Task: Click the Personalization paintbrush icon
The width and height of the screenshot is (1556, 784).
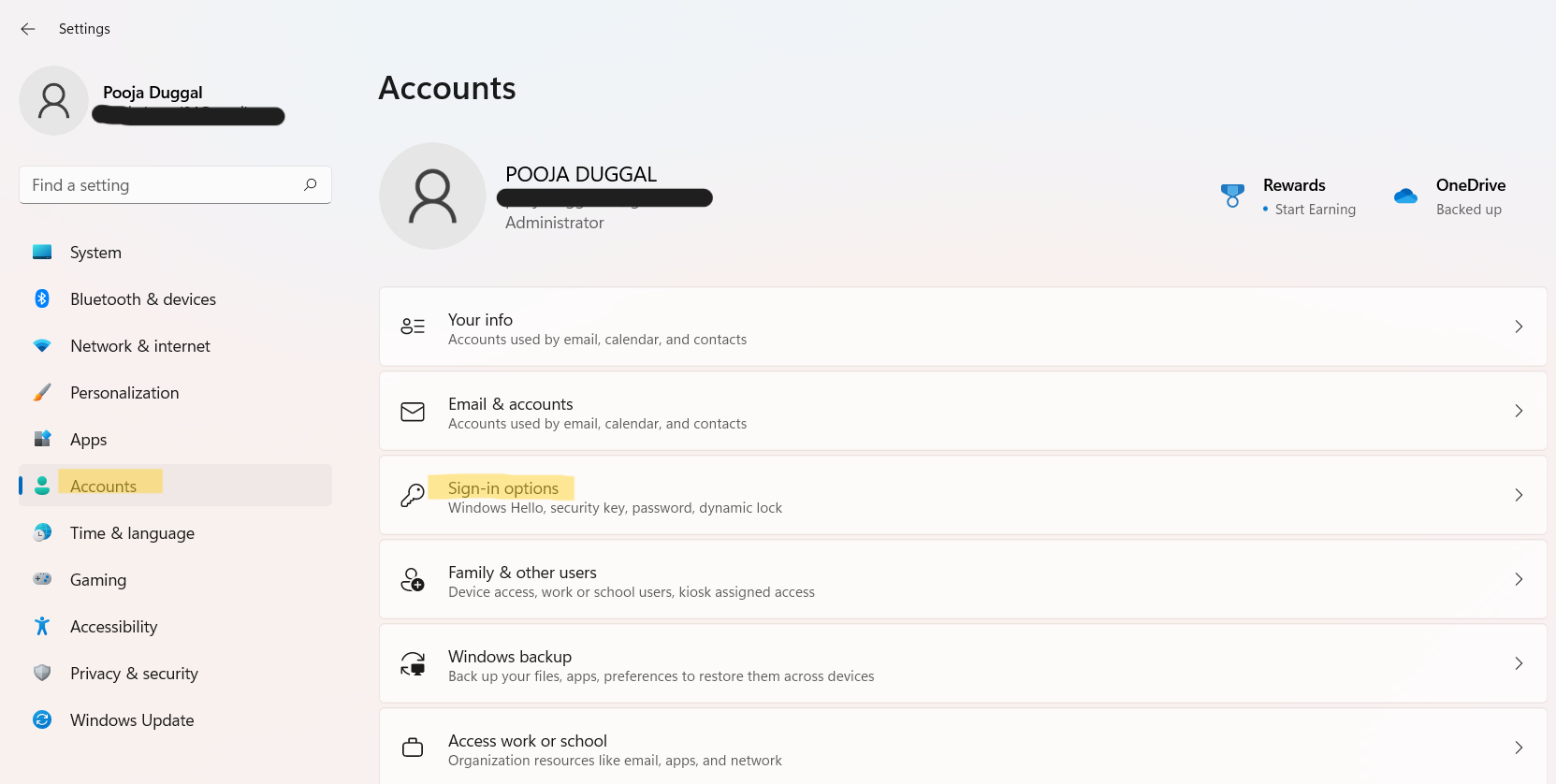Action: [42, 392]
